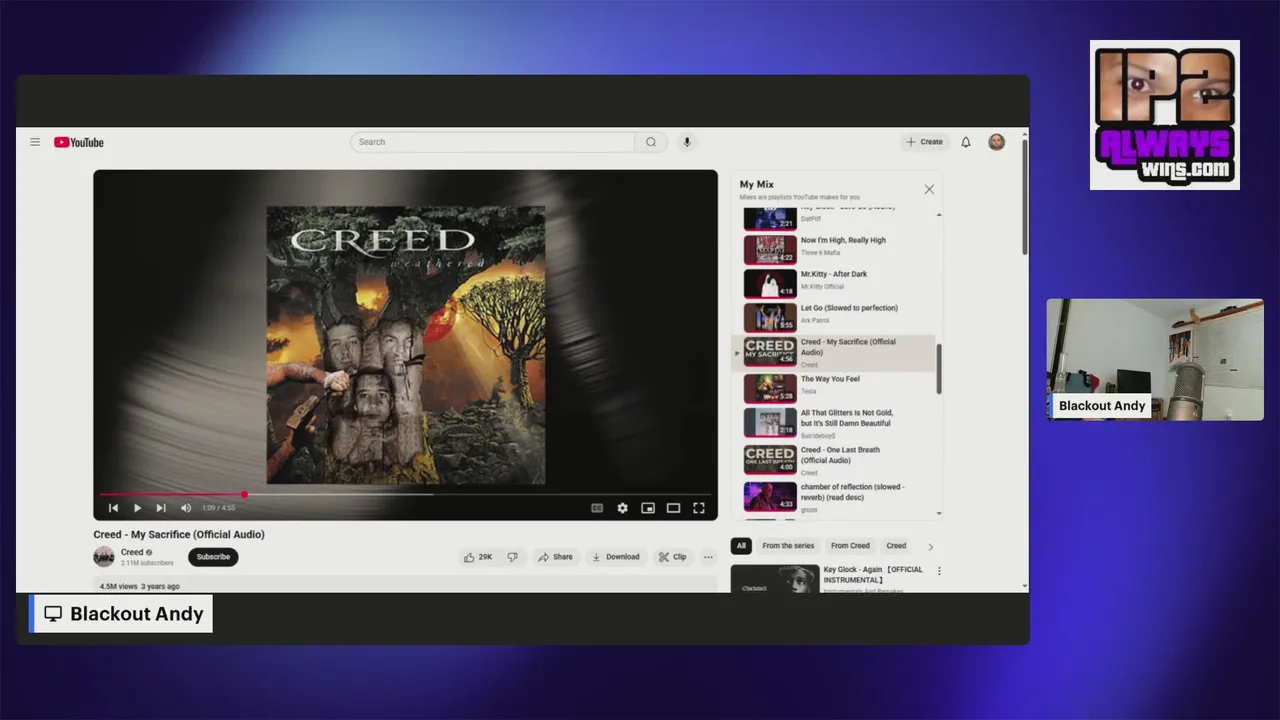
Task: Skip to next video in player
Action: pyautogui.click(x=161, y=508)
